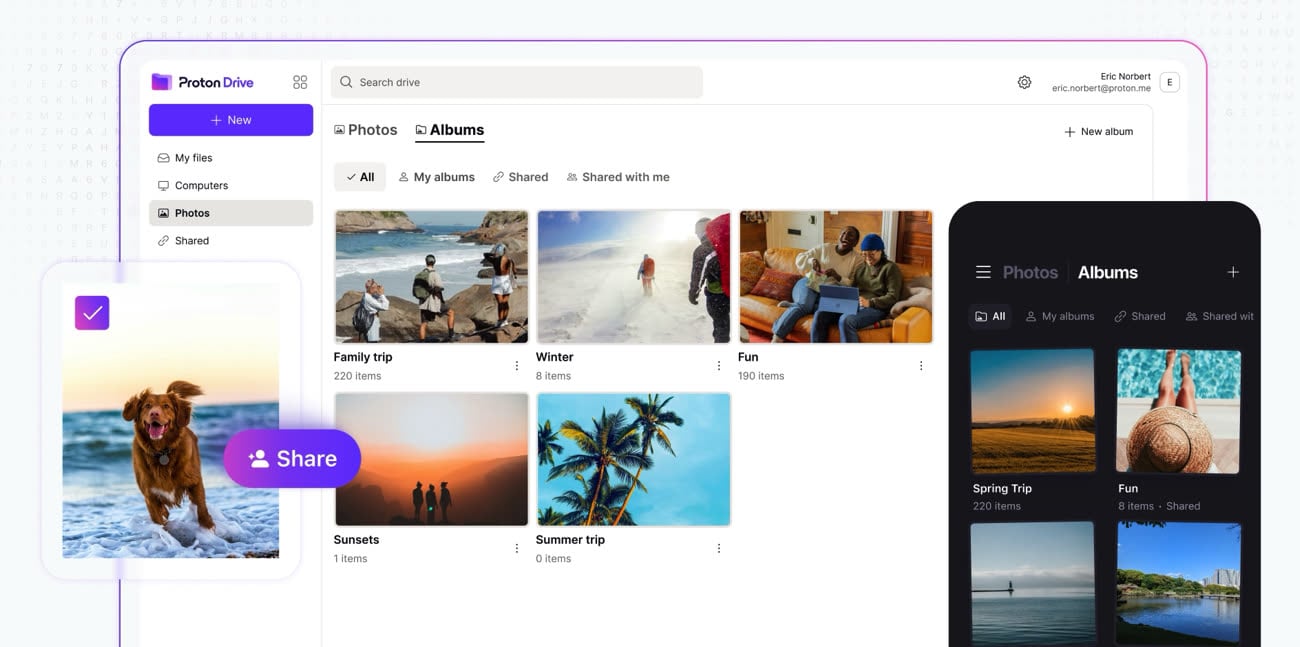Screen dimensions: 1300x647
Task: Toggle the purple checkmark on dog photo
Action: coord(92,313)
